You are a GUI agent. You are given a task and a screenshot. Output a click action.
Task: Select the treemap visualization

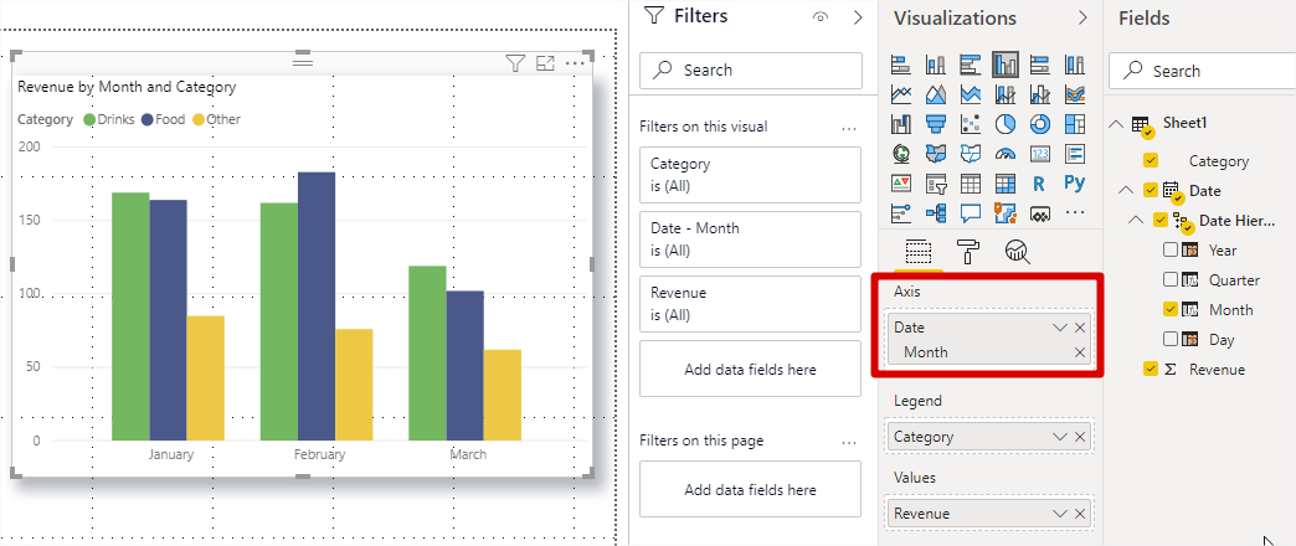(1075, 124)
